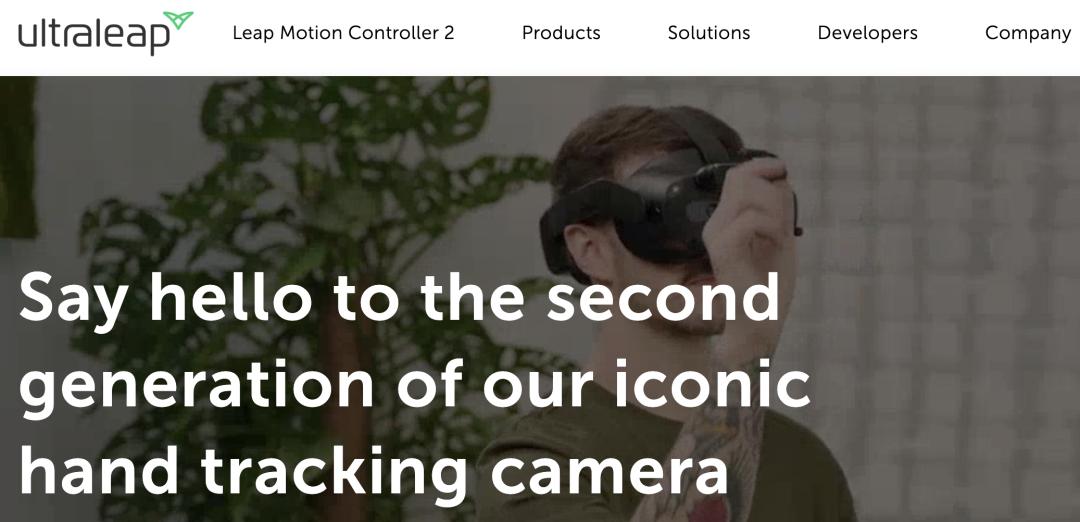Click the word "hello" in the headline
The image size is (1080, 522).
(230, 297)
